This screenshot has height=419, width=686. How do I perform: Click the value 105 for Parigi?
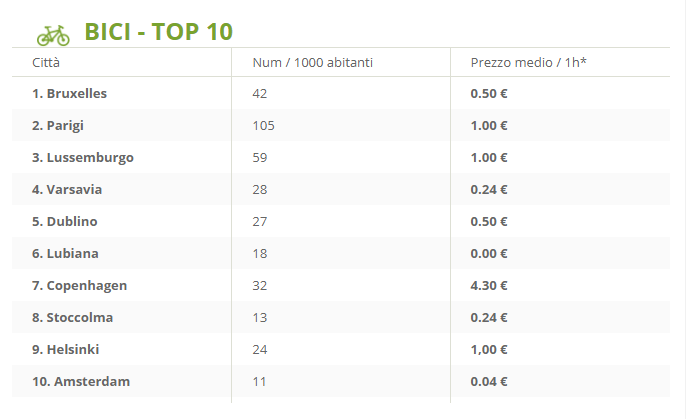pos(263,126)
